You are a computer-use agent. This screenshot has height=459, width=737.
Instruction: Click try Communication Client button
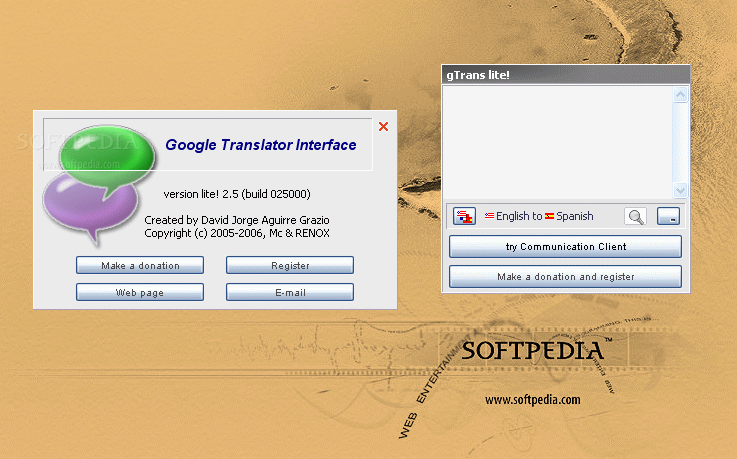tap(565, 247)
